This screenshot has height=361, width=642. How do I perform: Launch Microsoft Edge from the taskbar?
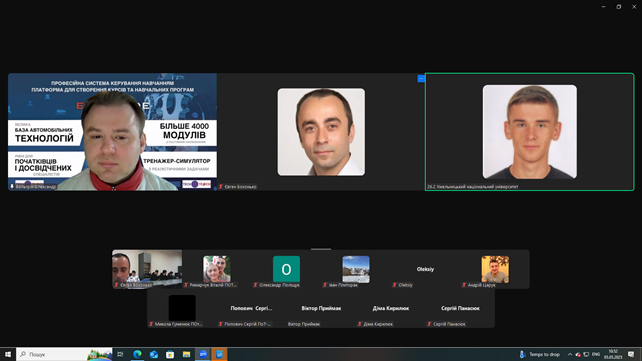pyautogui.click(x=137, y=354)
